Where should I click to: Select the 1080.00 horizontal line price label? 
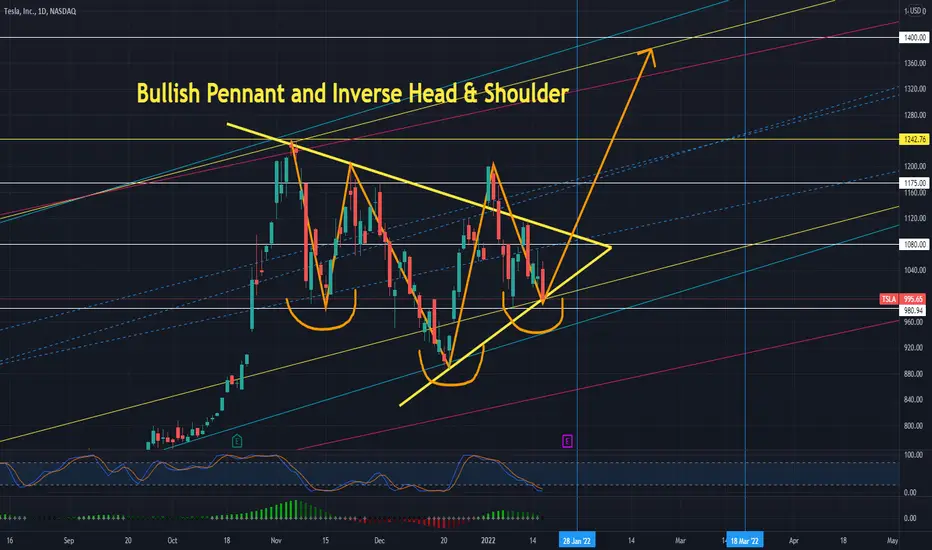pos(915,244)
